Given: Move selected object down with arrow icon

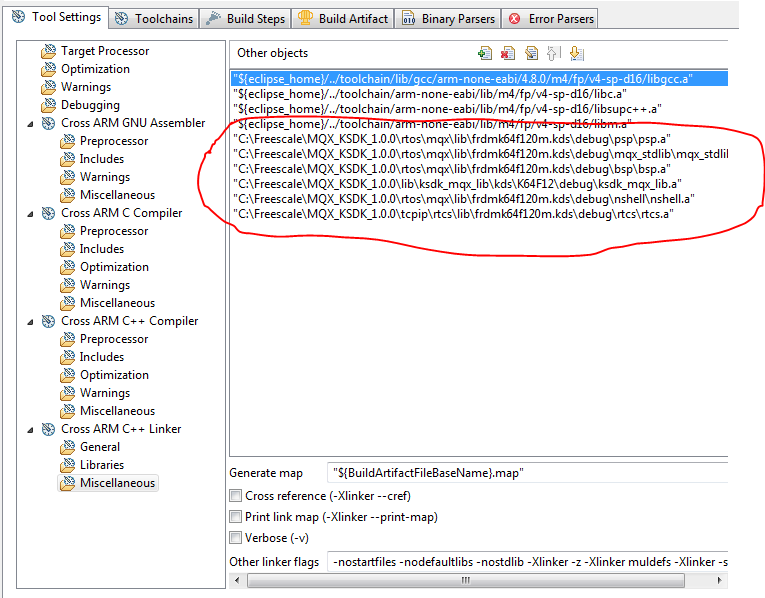Looking at the screenshot, I should point(576,53).
